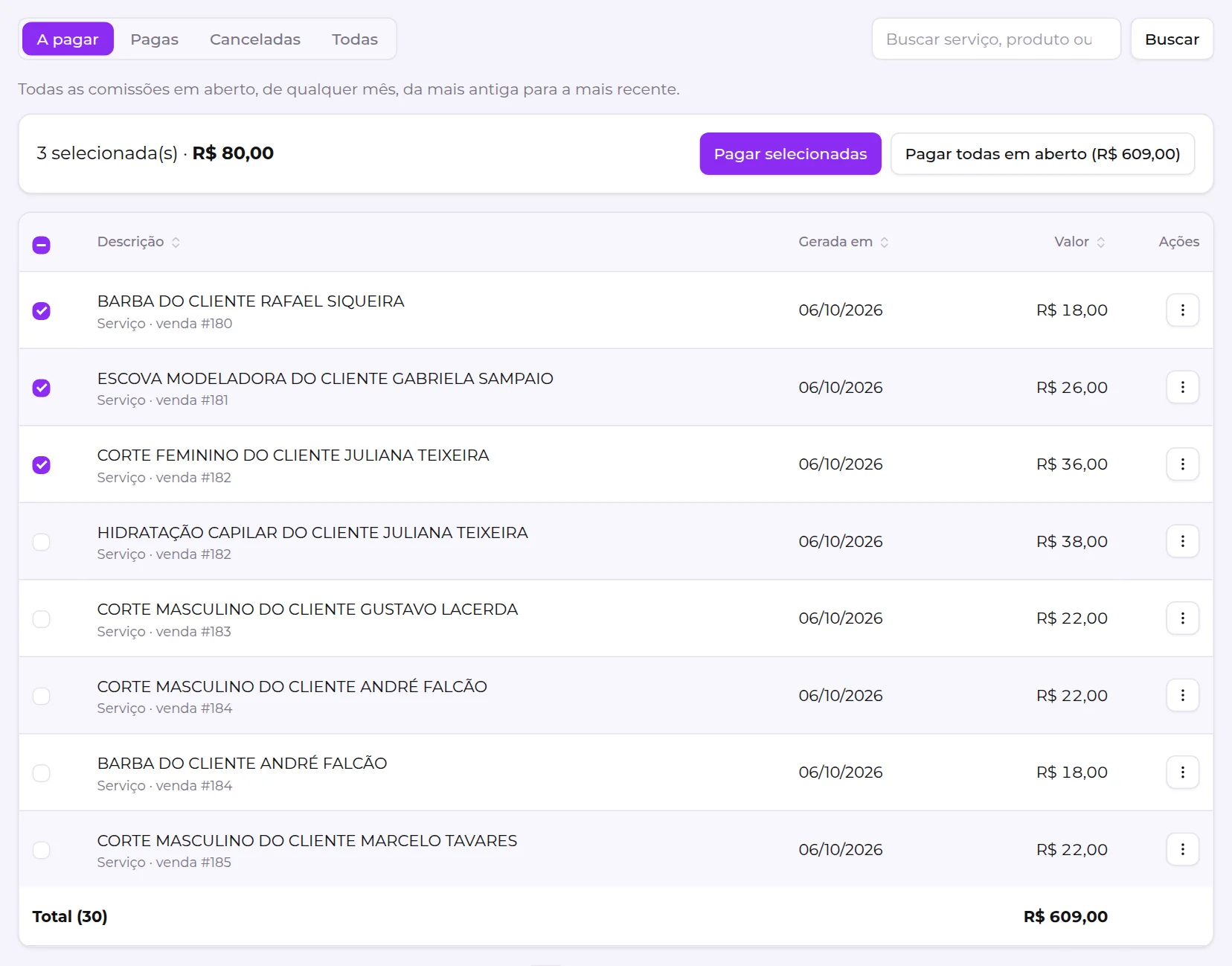Sort by Valor column arrows
Viewport: 1232px width, 966px height.
pyautogui.click(x=1101, y=242)
